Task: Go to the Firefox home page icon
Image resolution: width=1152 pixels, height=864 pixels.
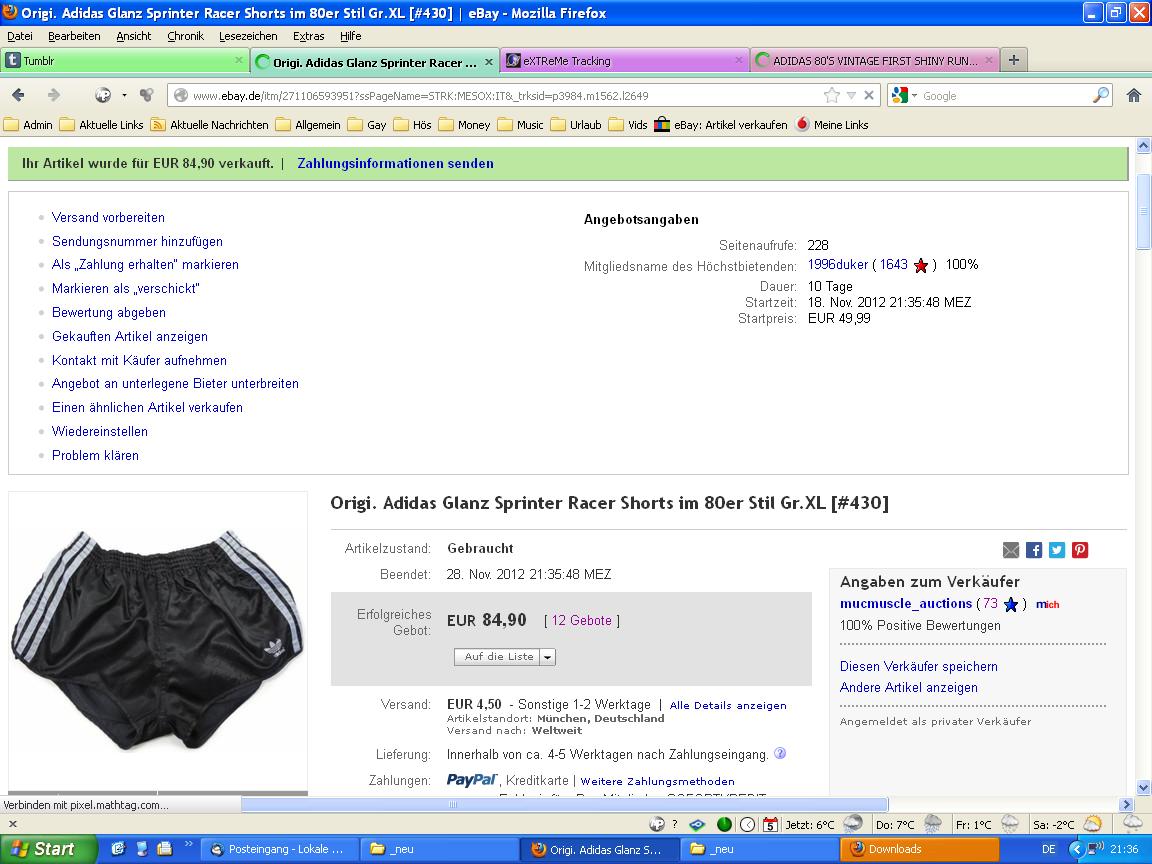Action: [1133, 95]
